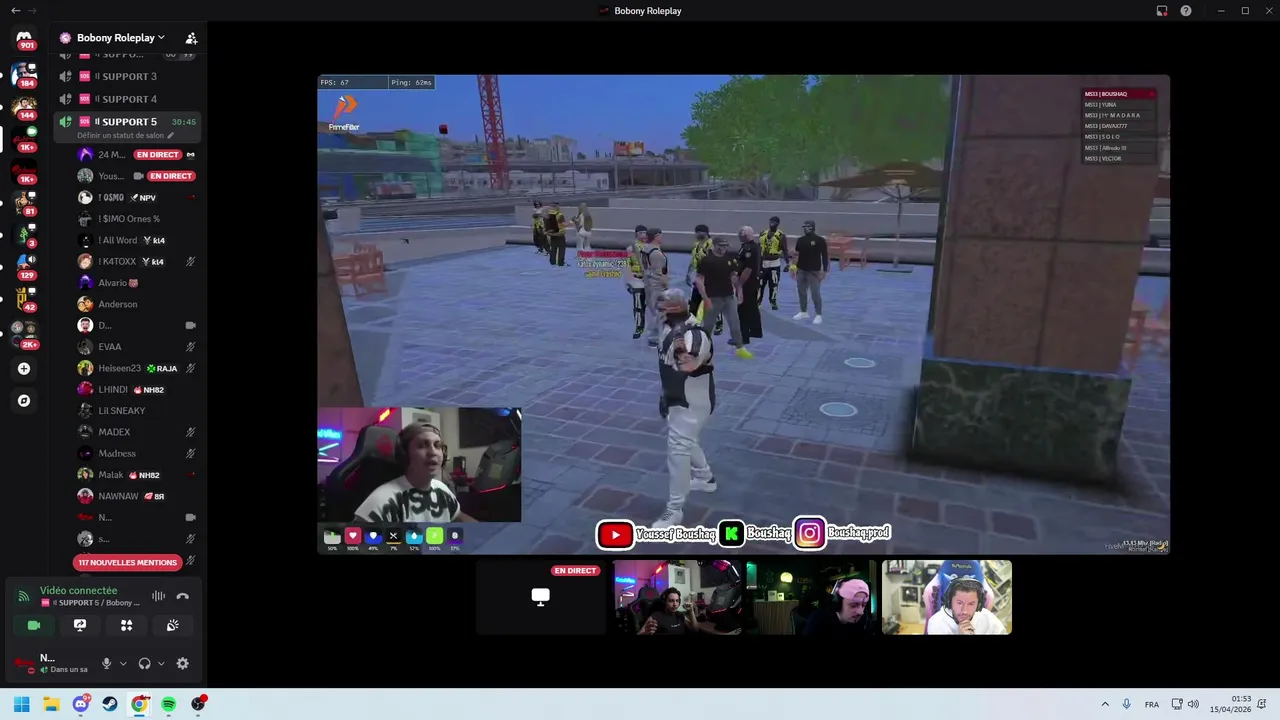
Task: Disconnect from voice with hang-up icon
Action: (x=182, y=596)
